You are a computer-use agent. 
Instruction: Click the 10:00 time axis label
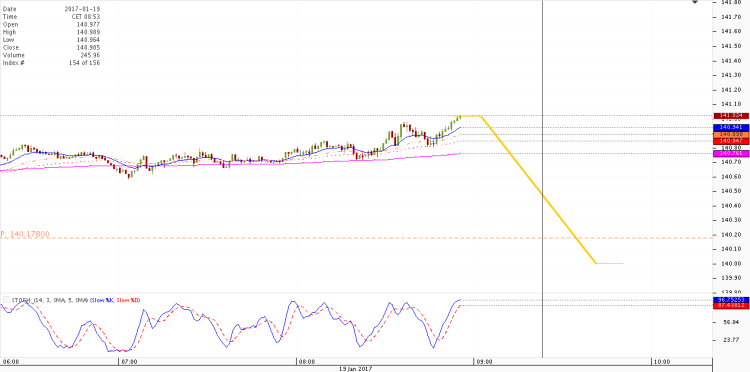click(x=662, y=361)
